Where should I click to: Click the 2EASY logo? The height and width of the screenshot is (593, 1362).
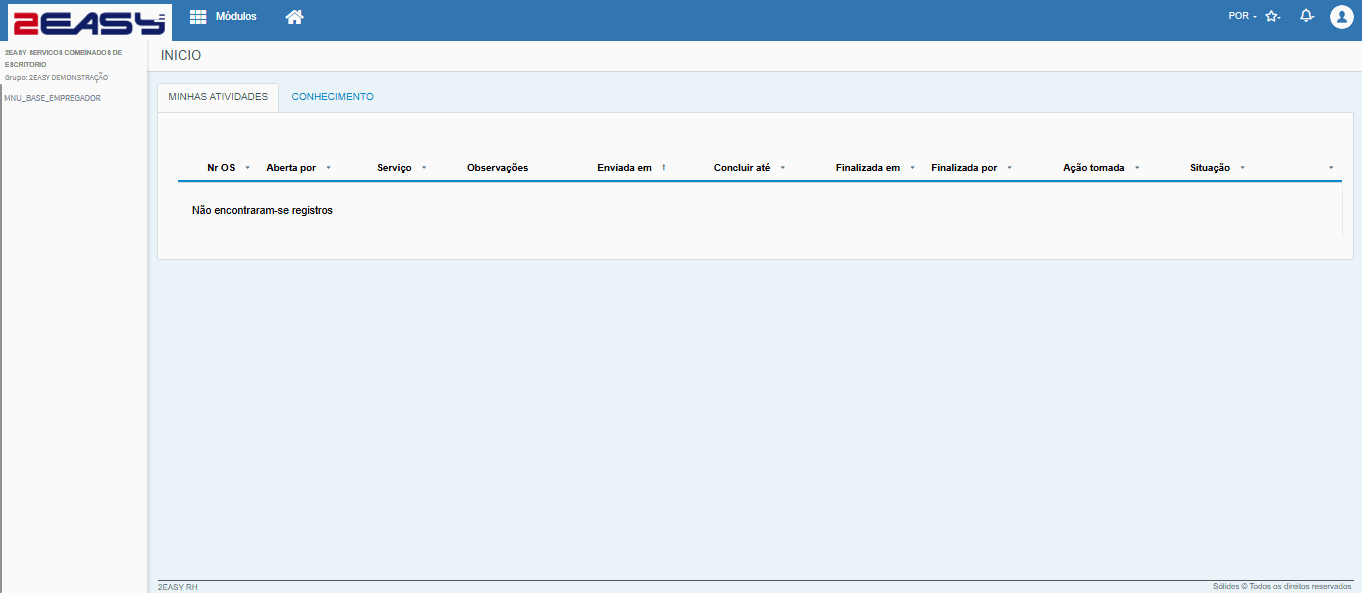pos(89,22)
